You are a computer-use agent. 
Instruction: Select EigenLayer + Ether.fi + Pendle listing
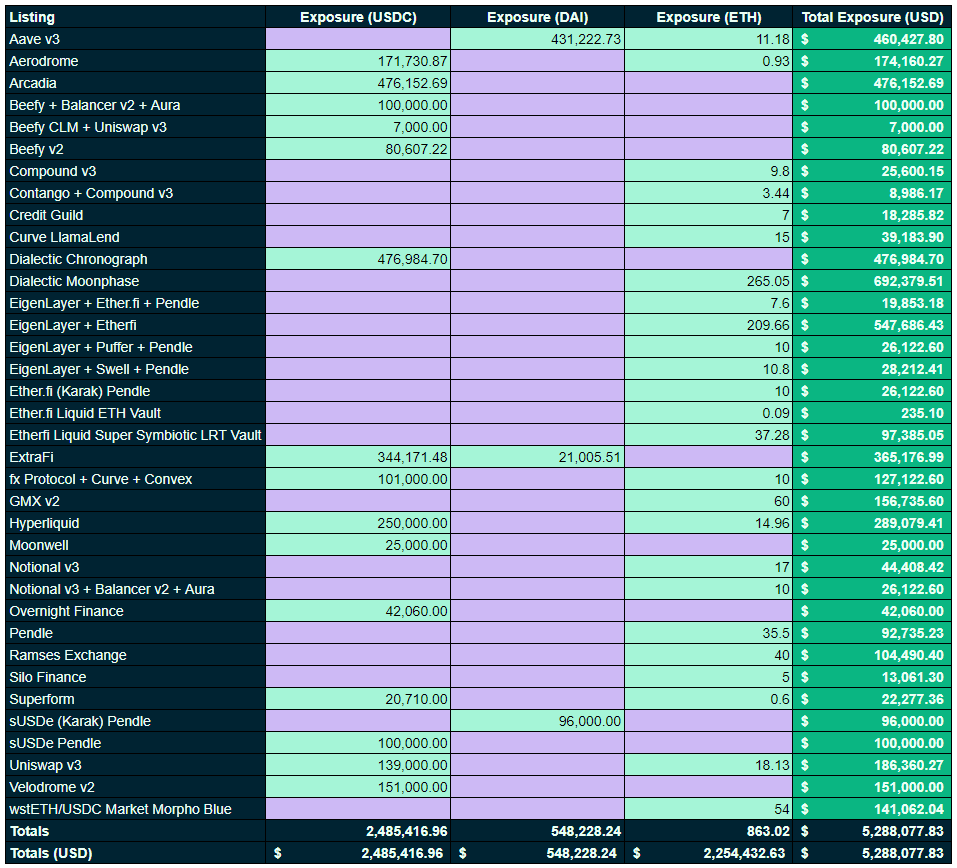pos(135,303)
